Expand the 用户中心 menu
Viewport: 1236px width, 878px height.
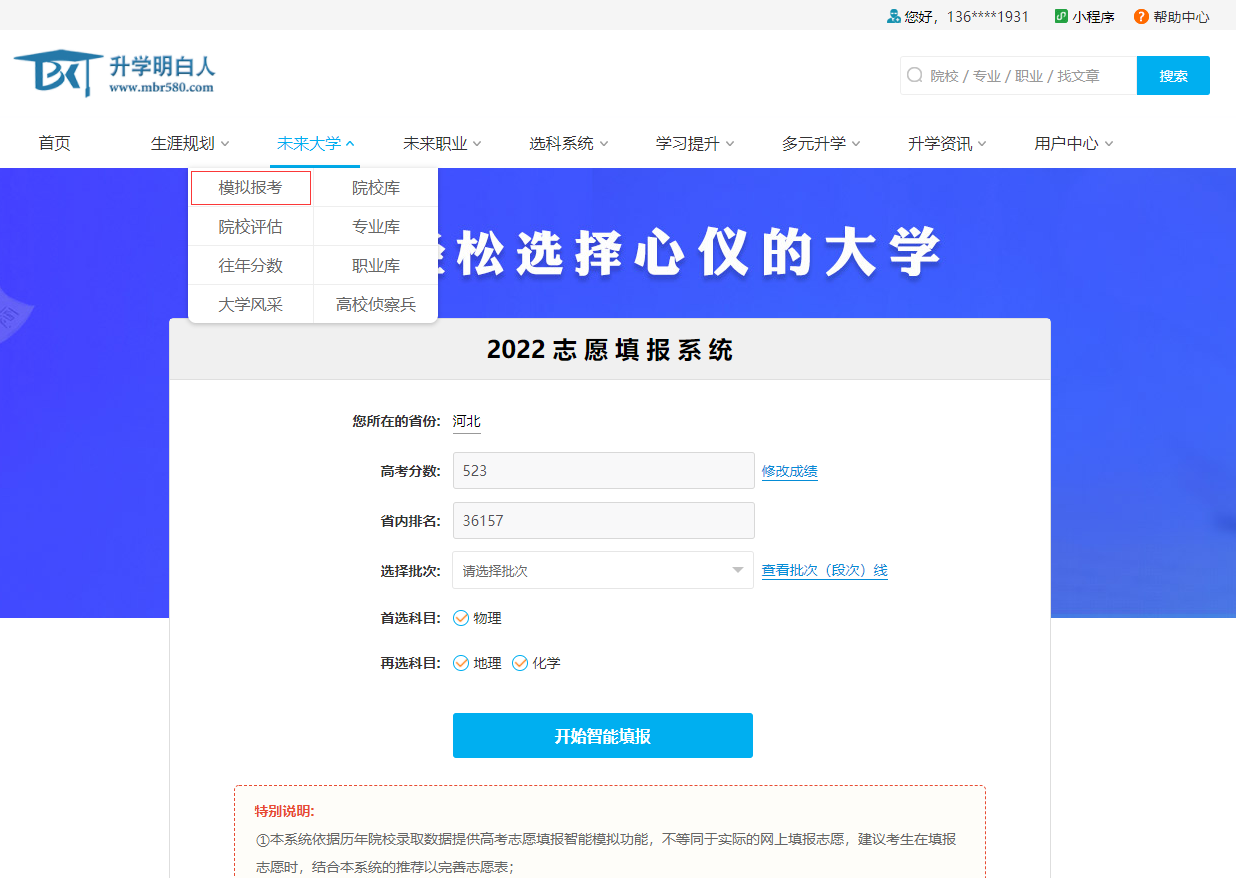(x=1074, y=143)
